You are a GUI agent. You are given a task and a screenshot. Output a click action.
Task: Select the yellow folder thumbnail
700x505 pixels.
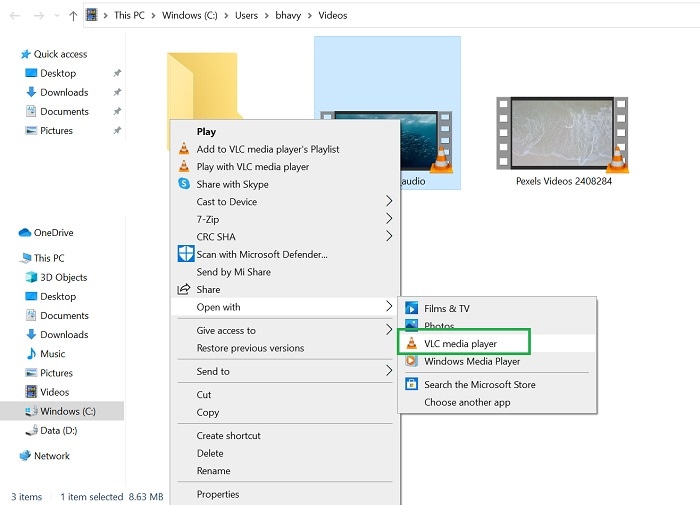pos(203,86)
